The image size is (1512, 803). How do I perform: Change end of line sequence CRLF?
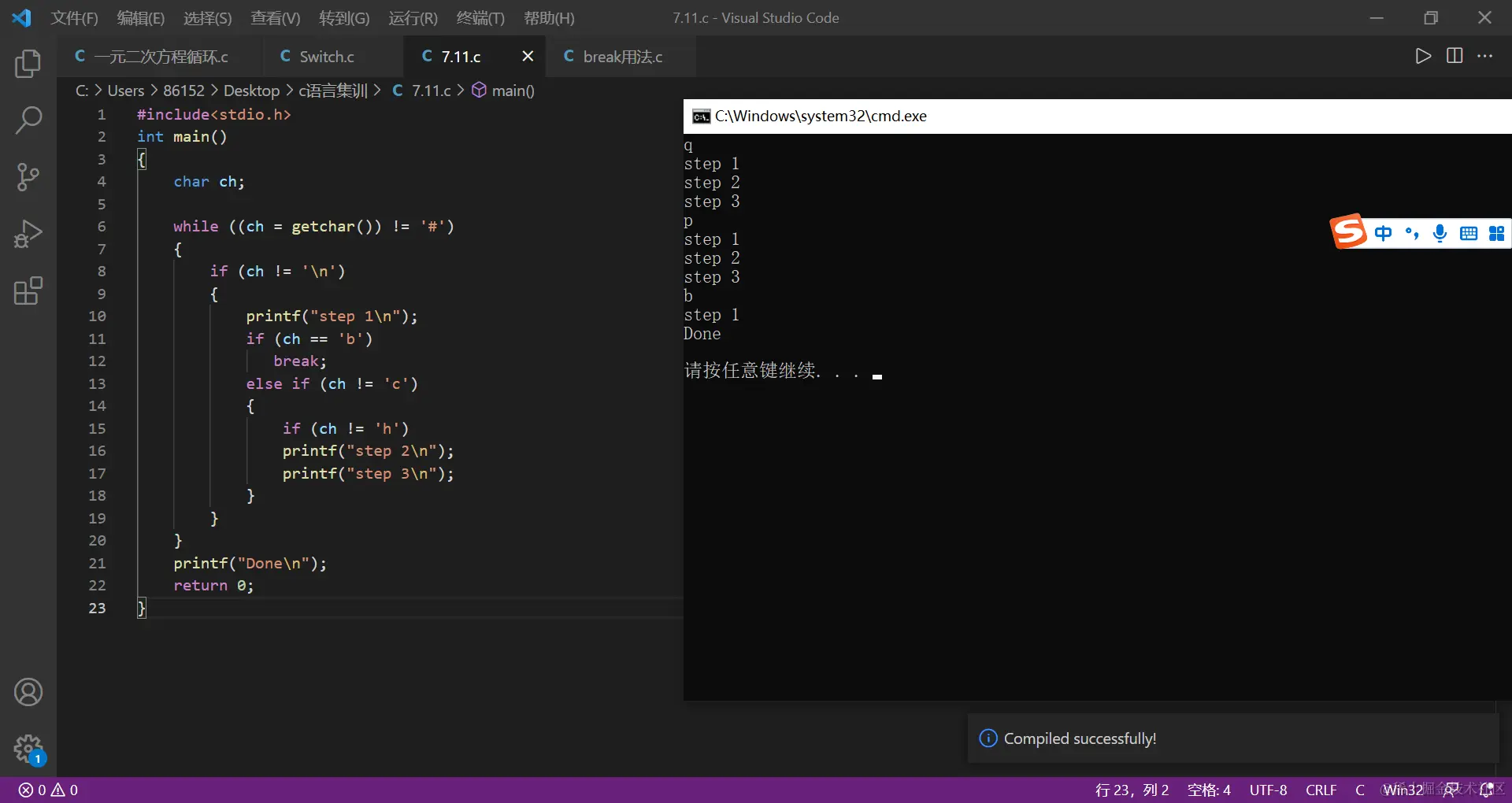[1321, 790]
